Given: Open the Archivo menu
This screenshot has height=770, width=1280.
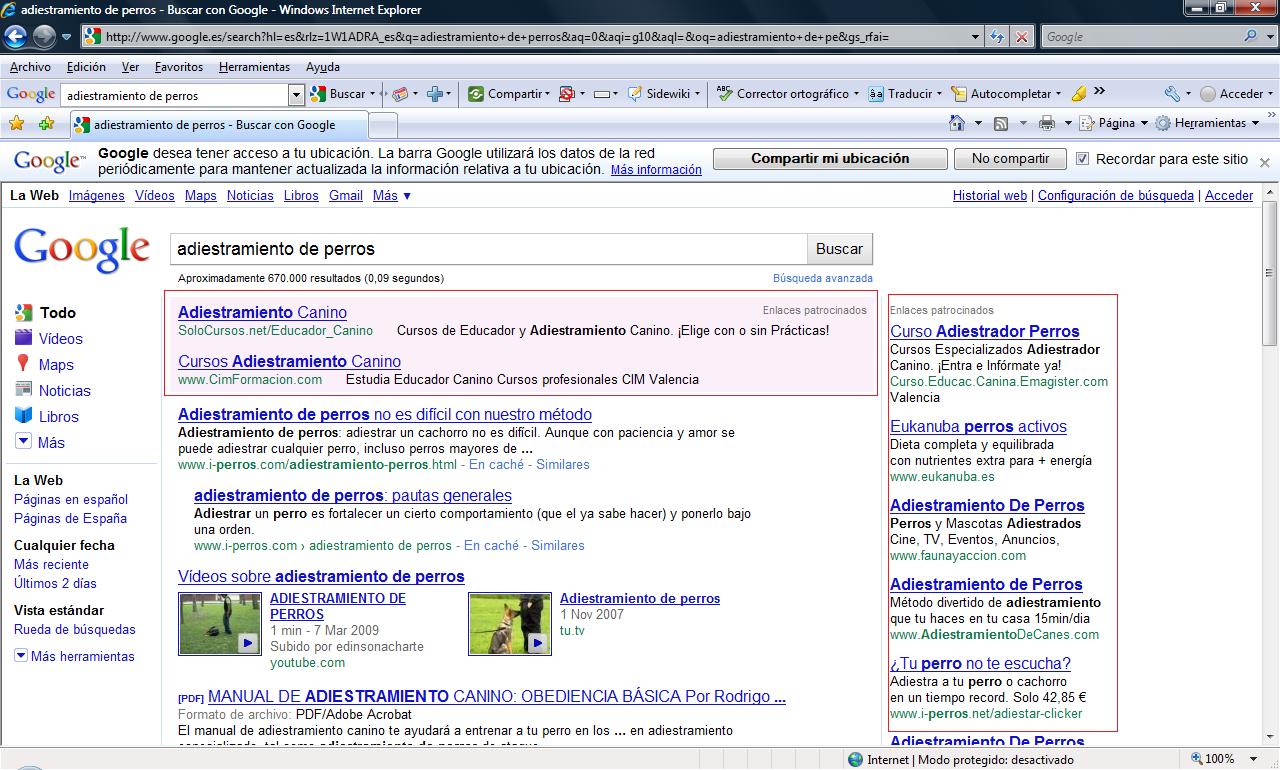Looking at the screenshot, I should point(30,67).
